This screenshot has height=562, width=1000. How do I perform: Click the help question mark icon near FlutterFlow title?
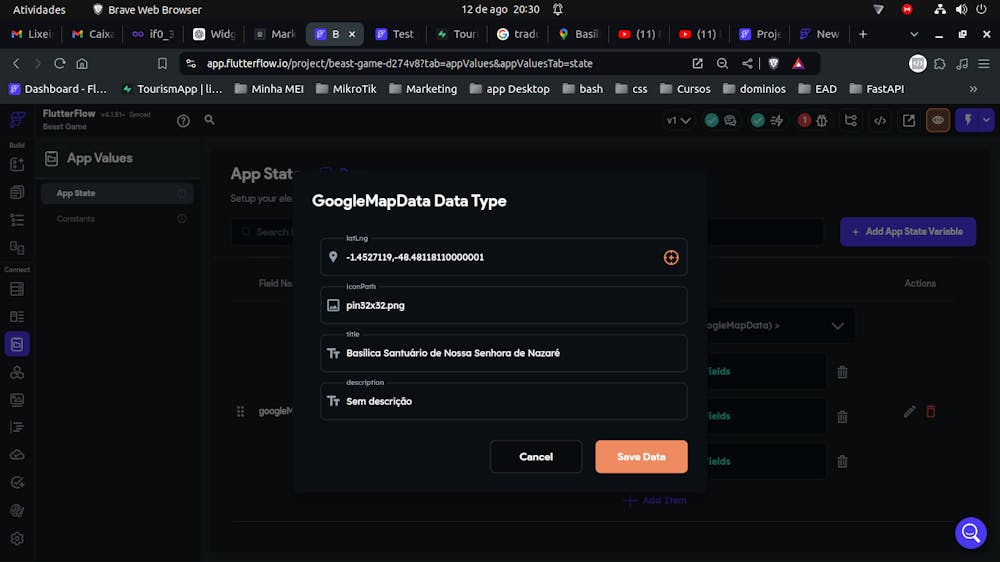pyautogui.click(x=183, y=121)
